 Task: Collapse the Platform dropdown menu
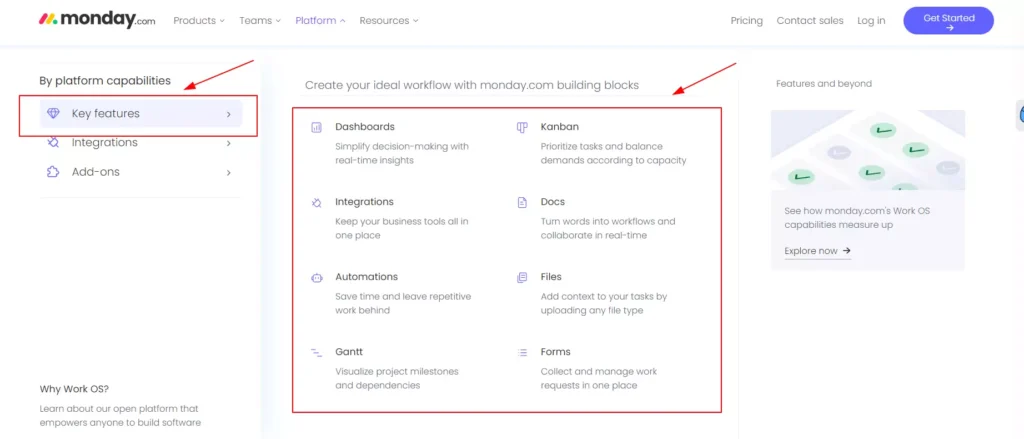(x=320, y=20)
